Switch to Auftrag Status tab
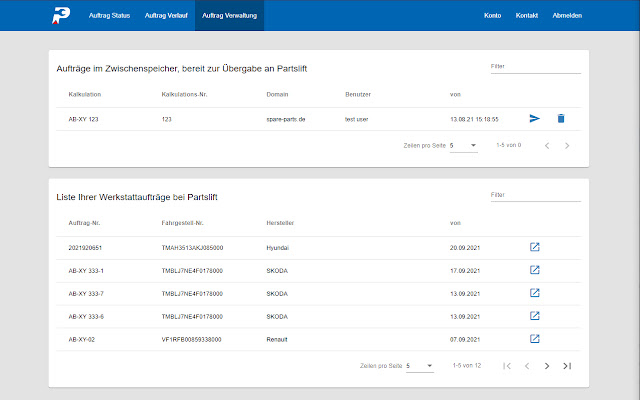This screenshot has height=400, width=640. 110,16
